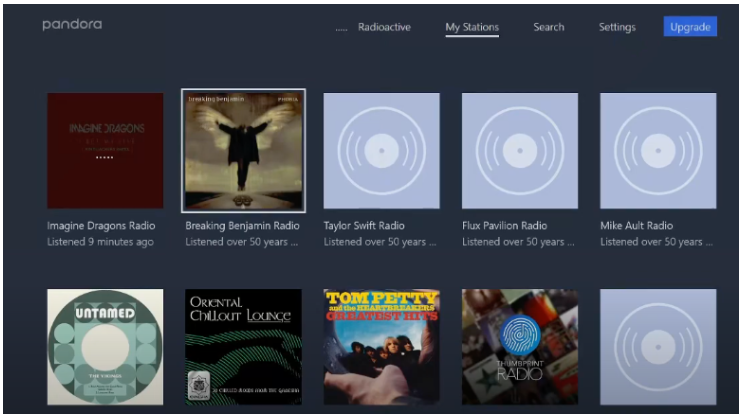Viewport: 742px width, 417px height.
Task: Select Taylor Swift Radio placeholder disc icon
Action: tap(381, 151)
